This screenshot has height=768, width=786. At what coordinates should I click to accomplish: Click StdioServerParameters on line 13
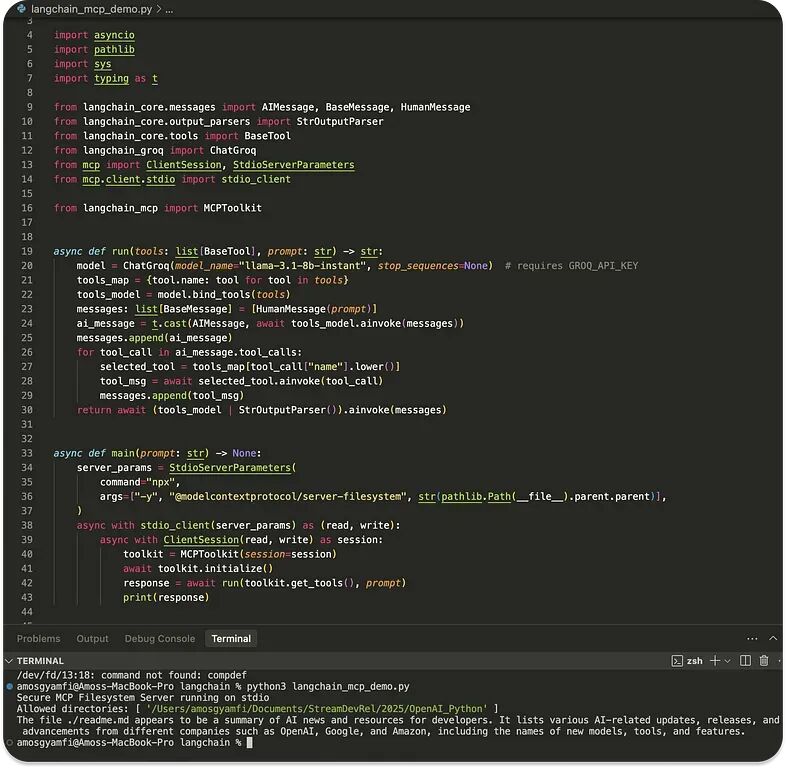[x=293, y=165]
